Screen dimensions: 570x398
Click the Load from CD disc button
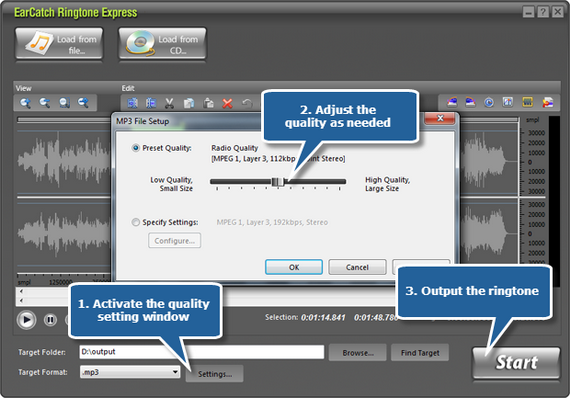click(162, 44)
